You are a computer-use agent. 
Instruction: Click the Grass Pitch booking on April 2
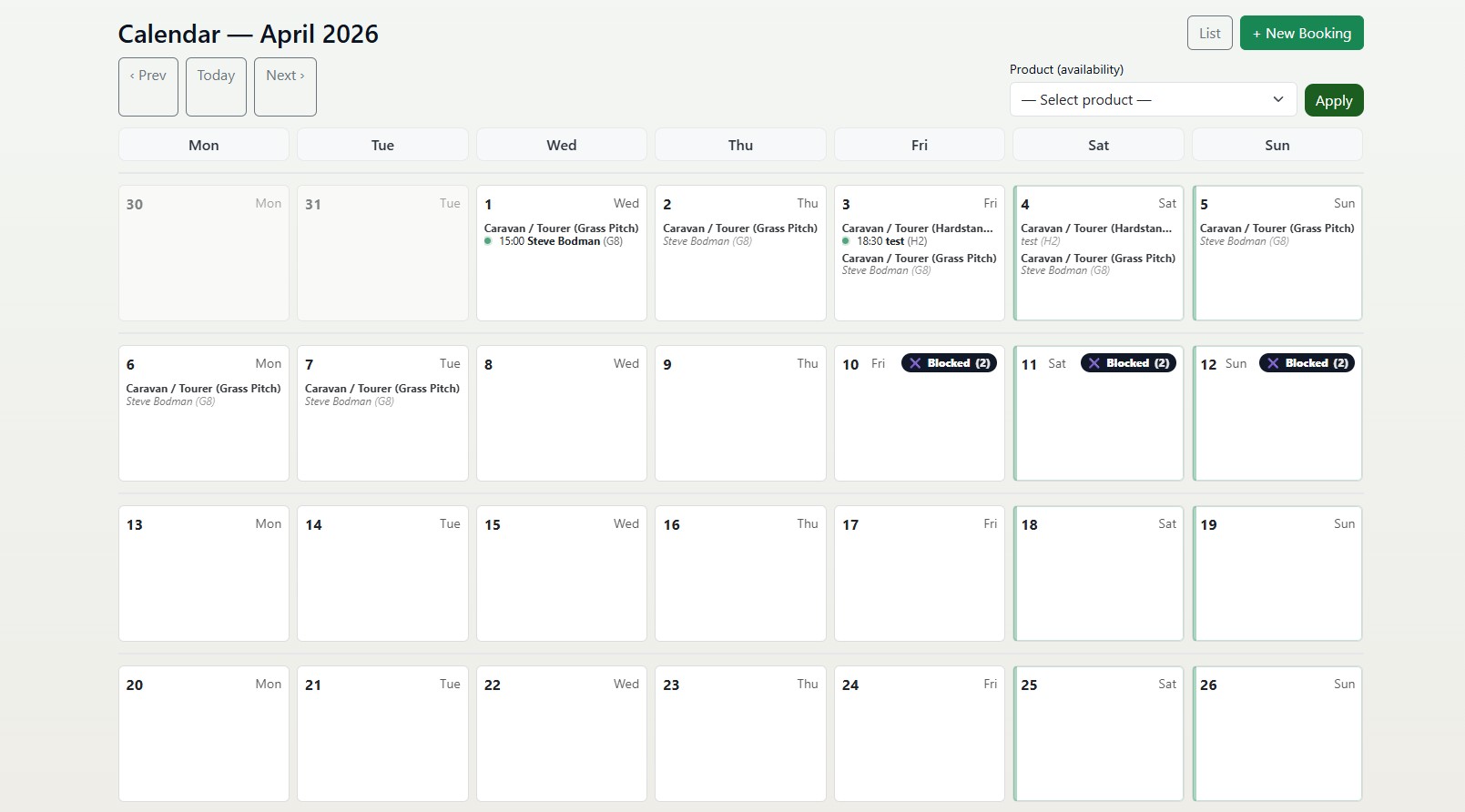click(739, 234)
